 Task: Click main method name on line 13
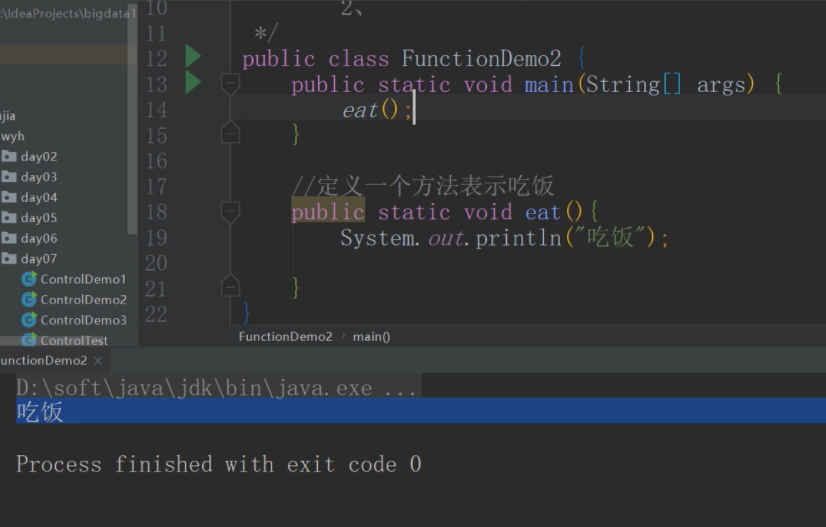tap(549, 84)
